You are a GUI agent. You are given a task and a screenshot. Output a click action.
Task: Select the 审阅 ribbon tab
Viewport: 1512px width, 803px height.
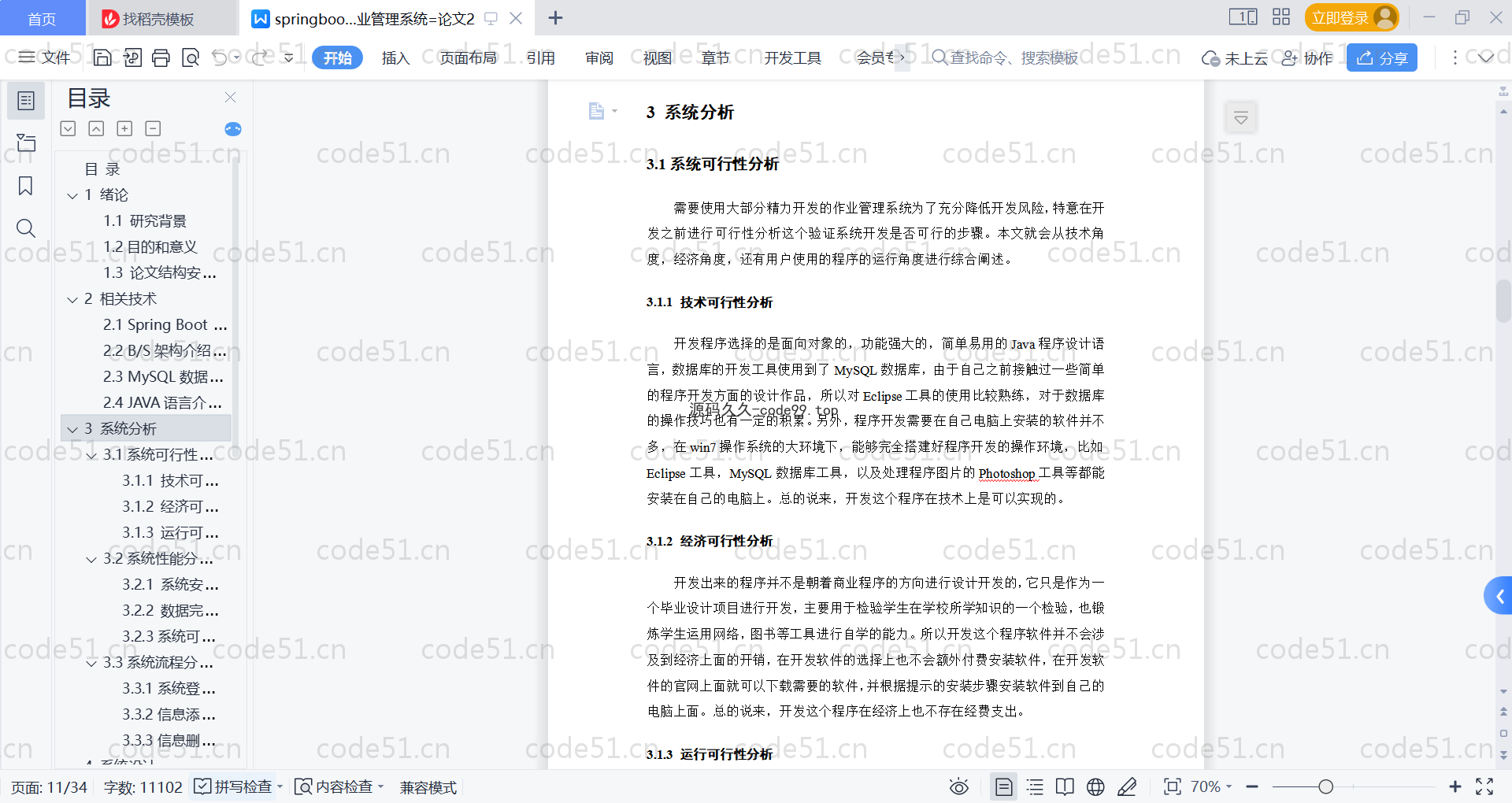click(x=599, y=57)
